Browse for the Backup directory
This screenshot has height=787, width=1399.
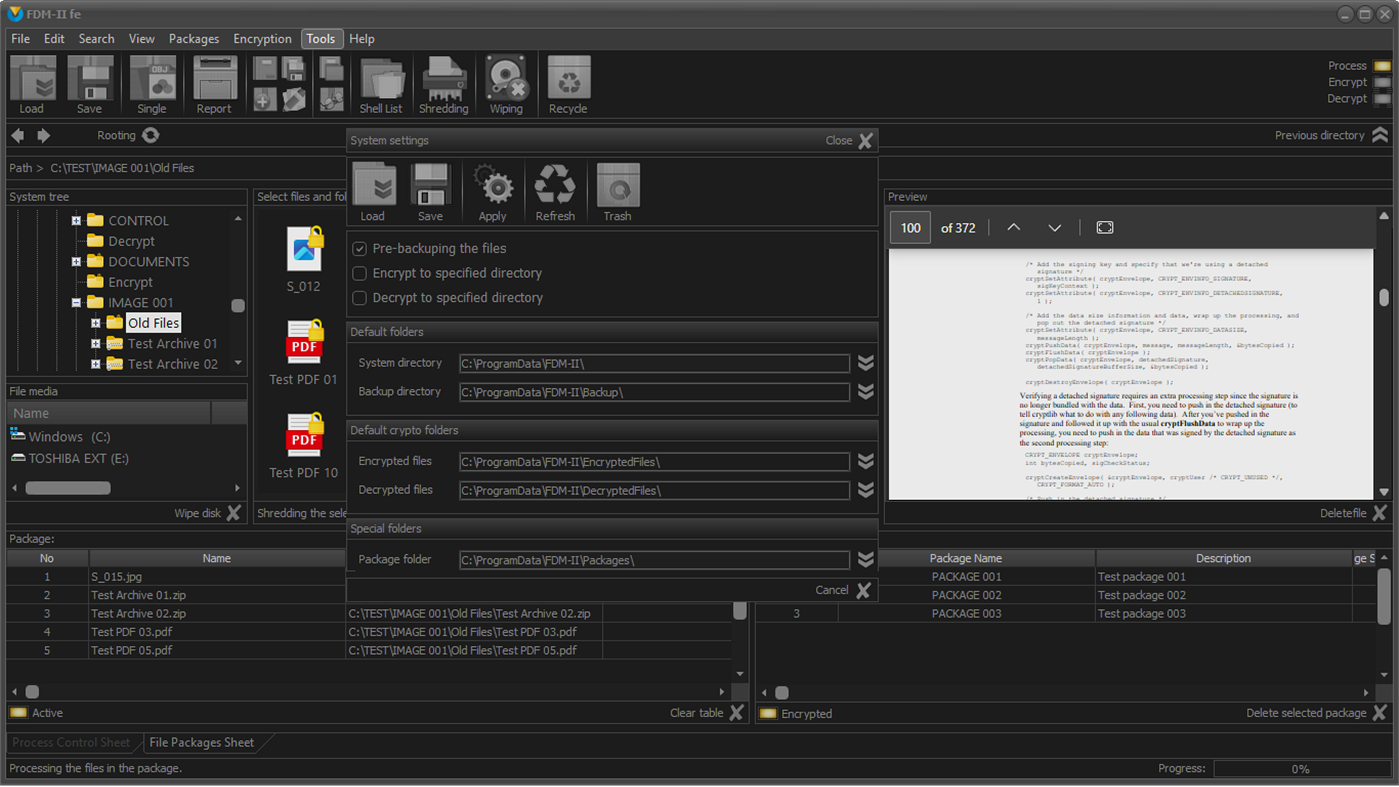866,392
